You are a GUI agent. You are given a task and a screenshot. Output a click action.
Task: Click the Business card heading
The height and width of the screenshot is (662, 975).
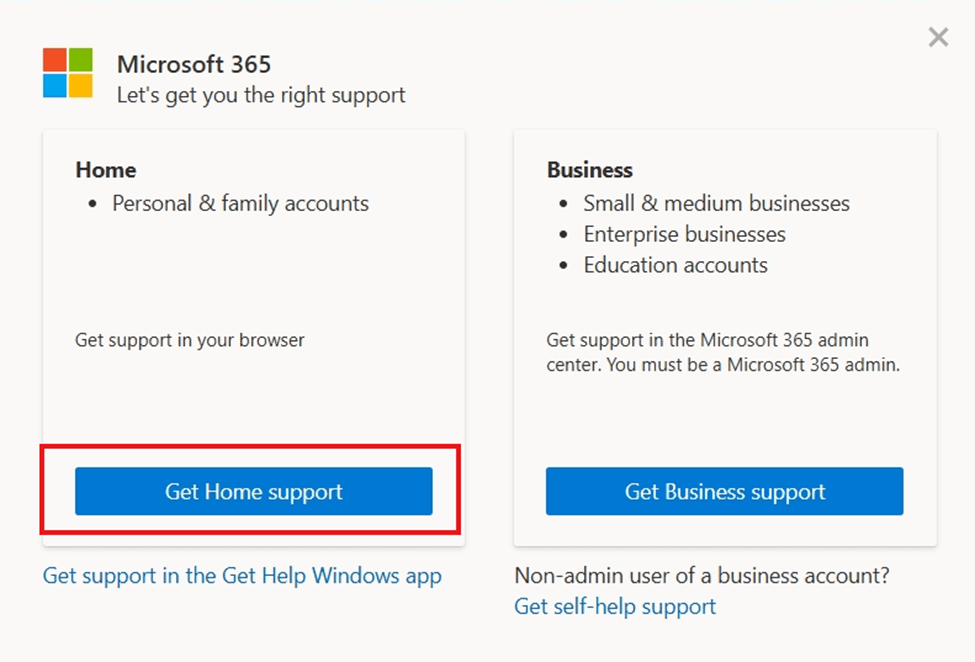[x=589, y=170]
